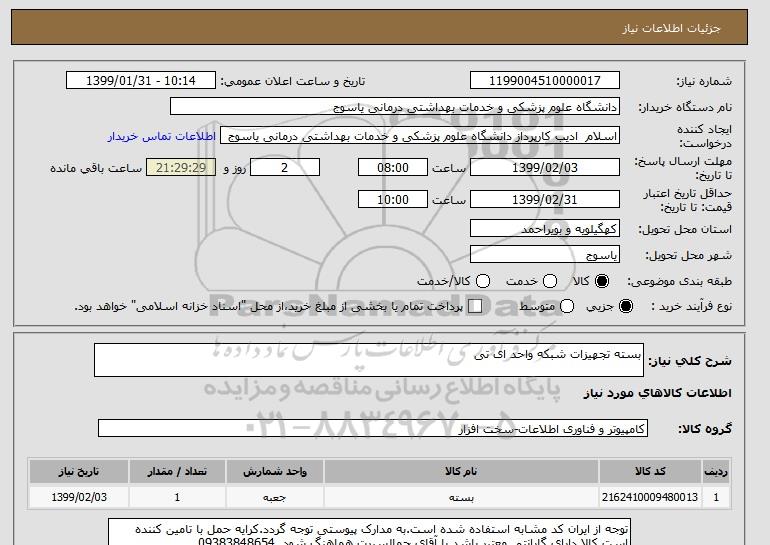Click the delivery province field کهگیلویه و بویراحمد
This screenshot has height=545, width=770.
pyautogui.click(x=545, y=228)
